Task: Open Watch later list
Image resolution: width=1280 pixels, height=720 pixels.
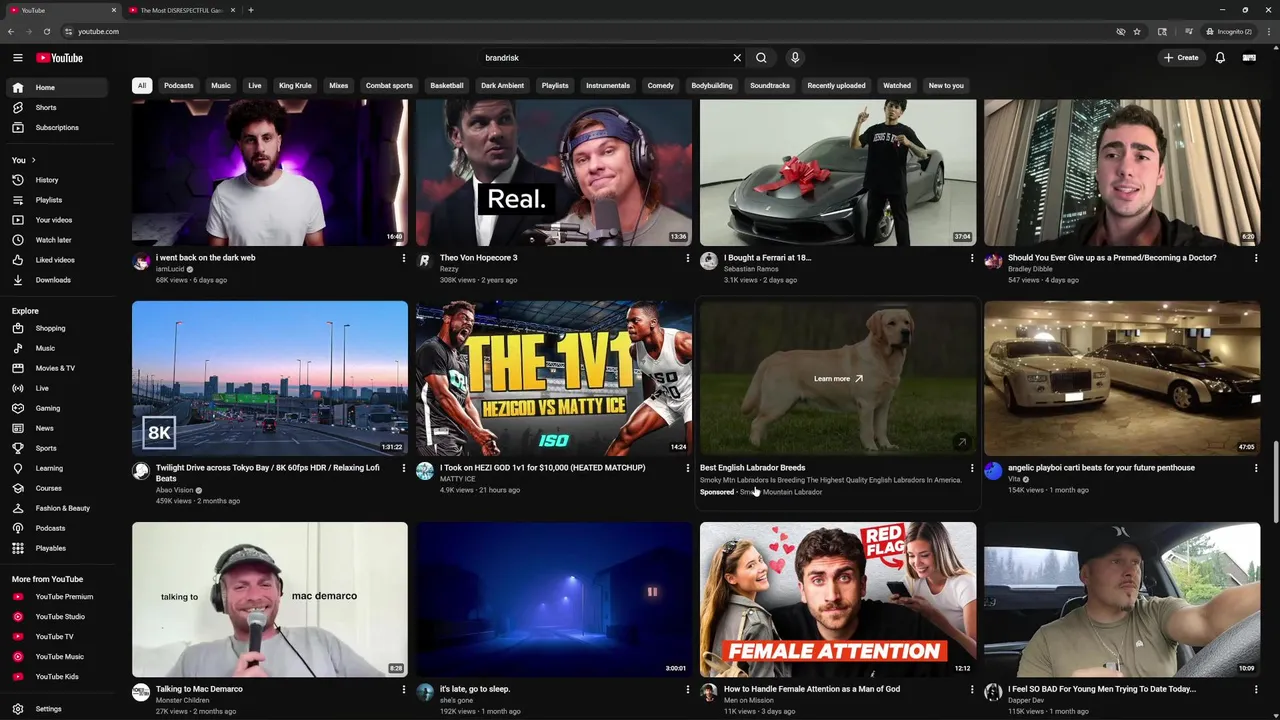Action: click(59, 240)
